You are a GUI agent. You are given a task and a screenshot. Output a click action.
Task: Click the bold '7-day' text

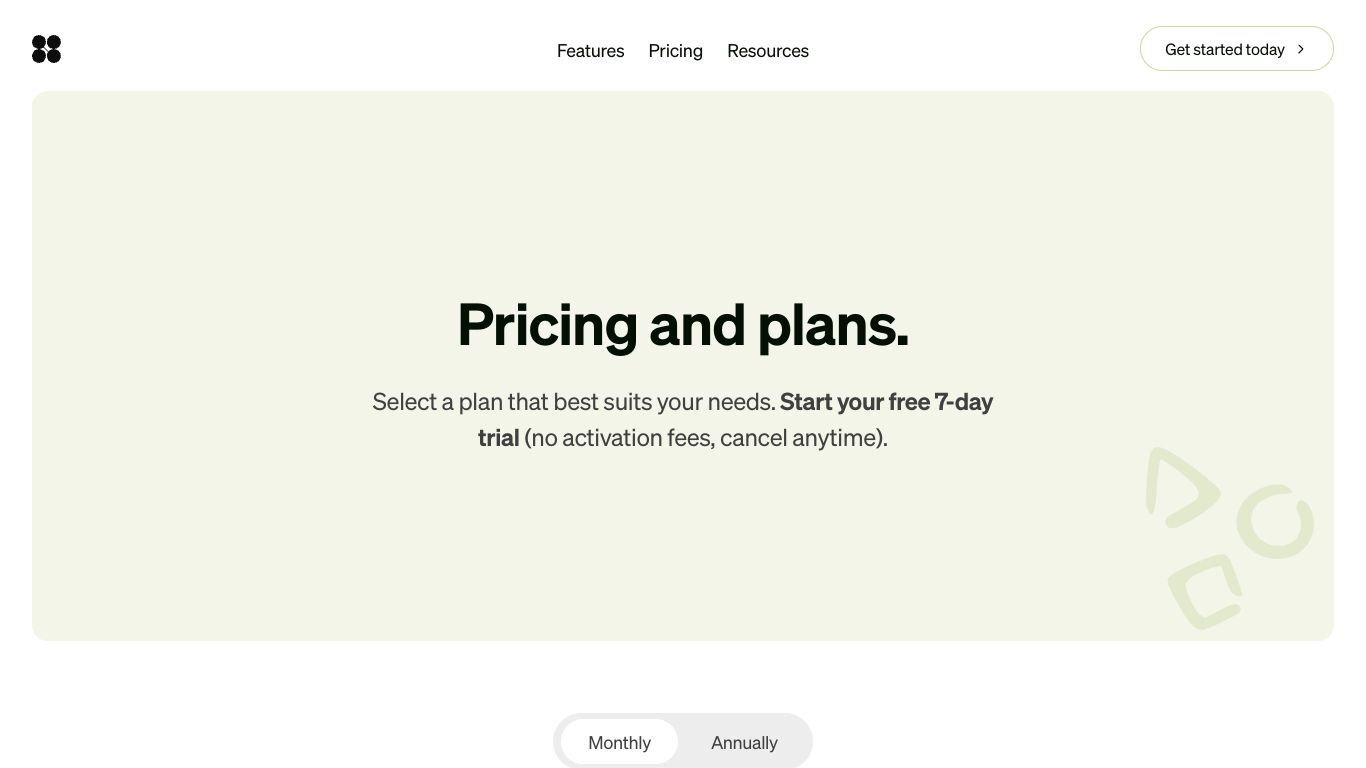pyautogui.click(x=964, y=401)
